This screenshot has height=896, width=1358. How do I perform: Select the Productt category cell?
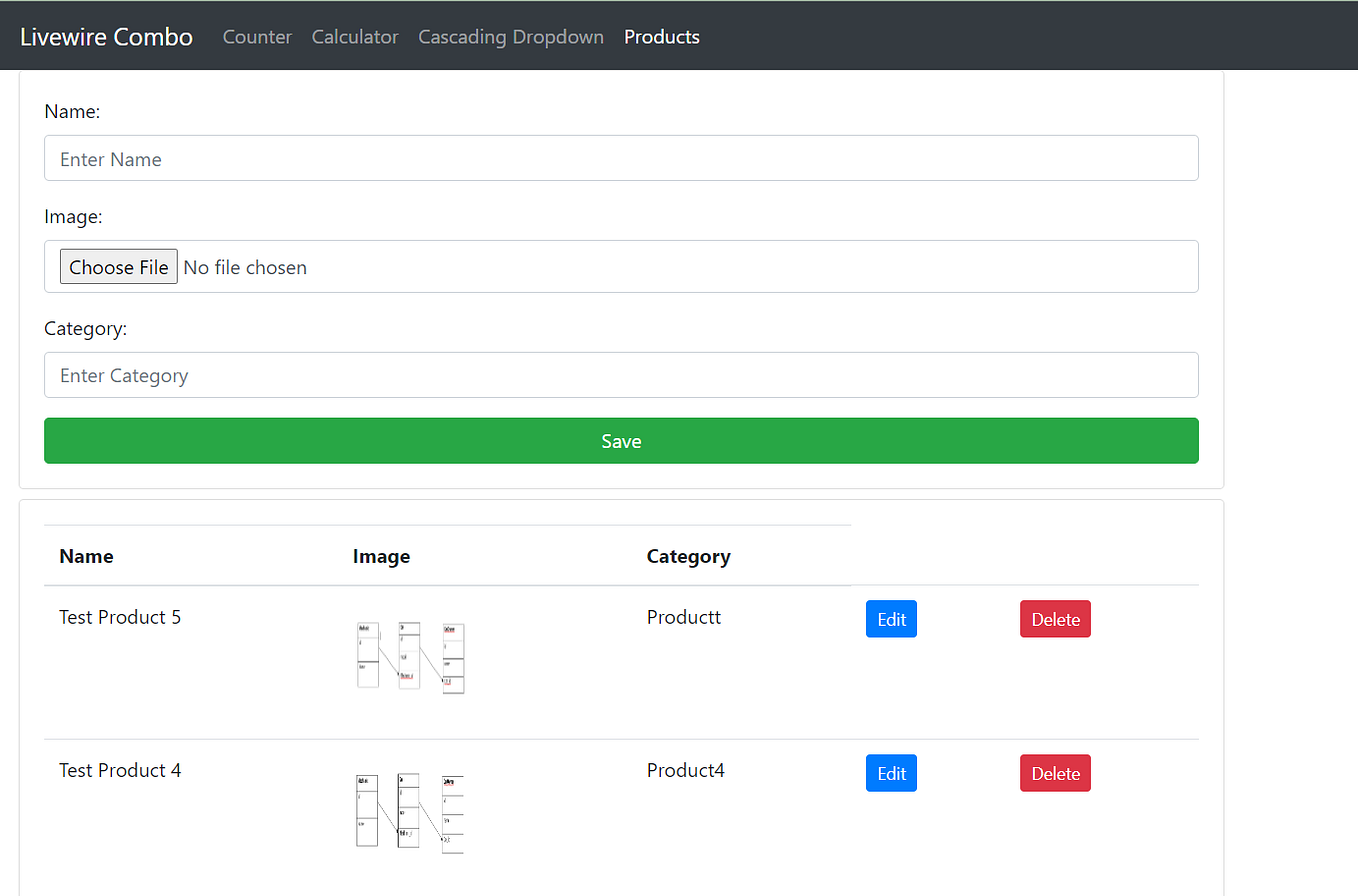684,617
